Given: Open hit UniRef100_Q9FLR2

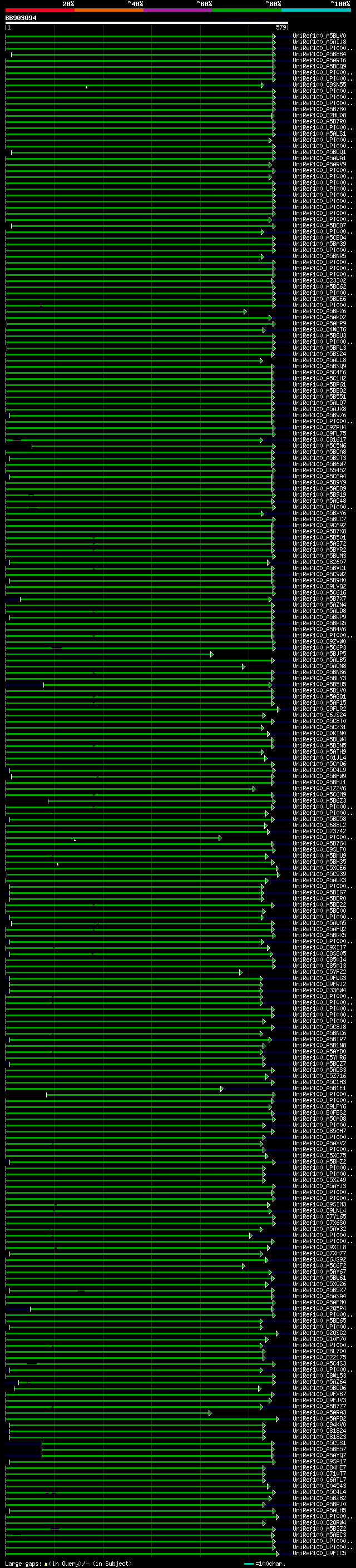Looking at the screenshot, I should (x=319, y=709).
